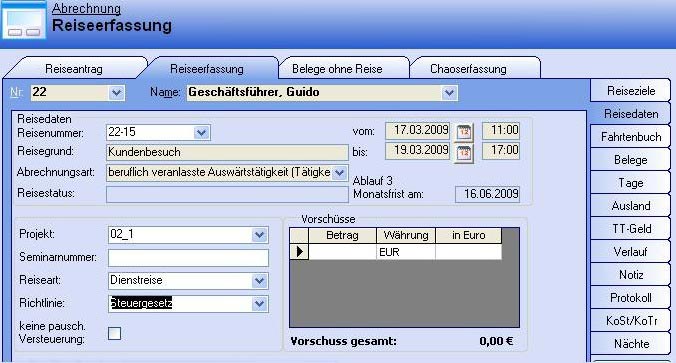The width and height of the screenshot is (676, 363).
Task: Click the empty Reisestatus field
Action: click(x=227, y=194)
